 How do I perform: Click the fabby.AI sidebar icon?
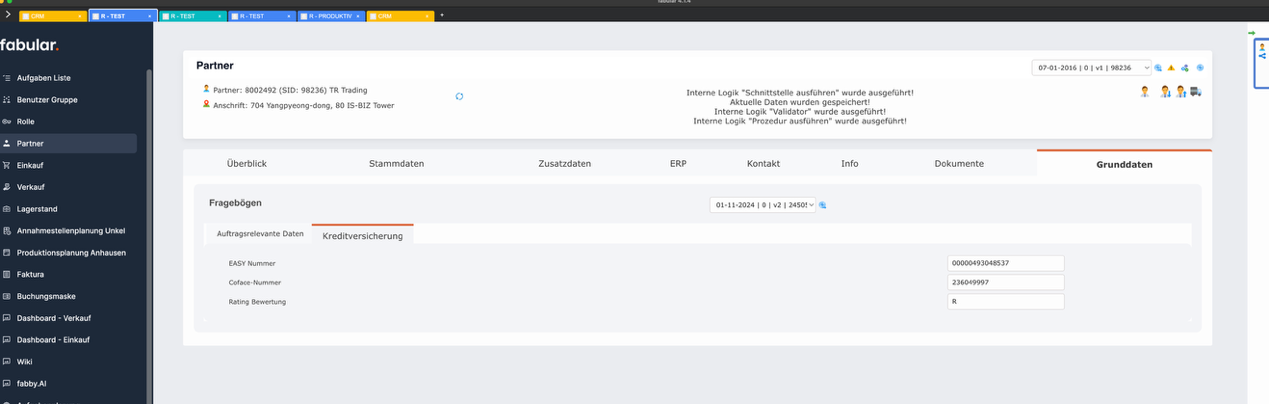[x=7, y=383]
